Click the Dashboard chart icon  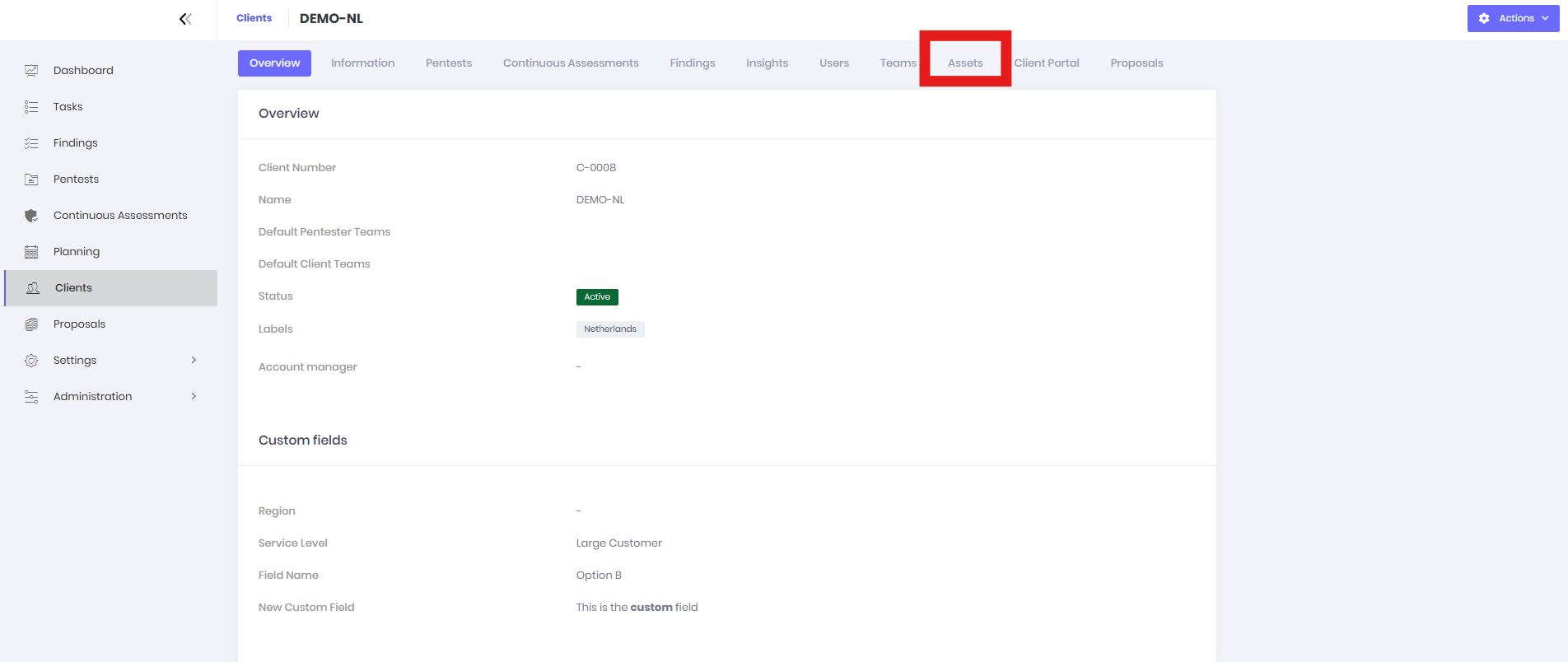pyautogui.click(x=31, y=71)
